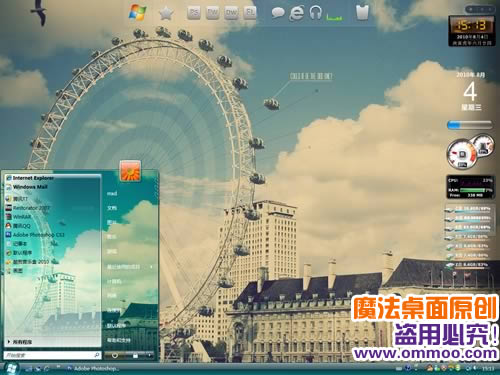This screenshot has height=375, width=500.
Task: Open the mad user folder link
Action: (112, 193)
